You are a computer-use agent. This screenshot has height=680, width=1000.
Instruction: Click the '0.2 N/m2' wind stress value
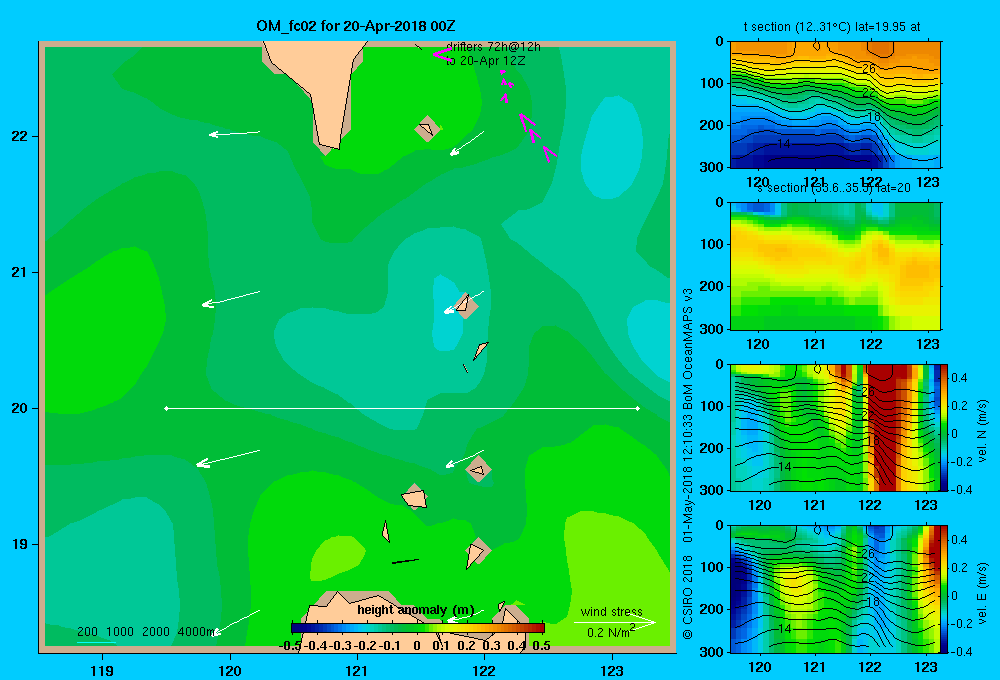coord(611,632)
